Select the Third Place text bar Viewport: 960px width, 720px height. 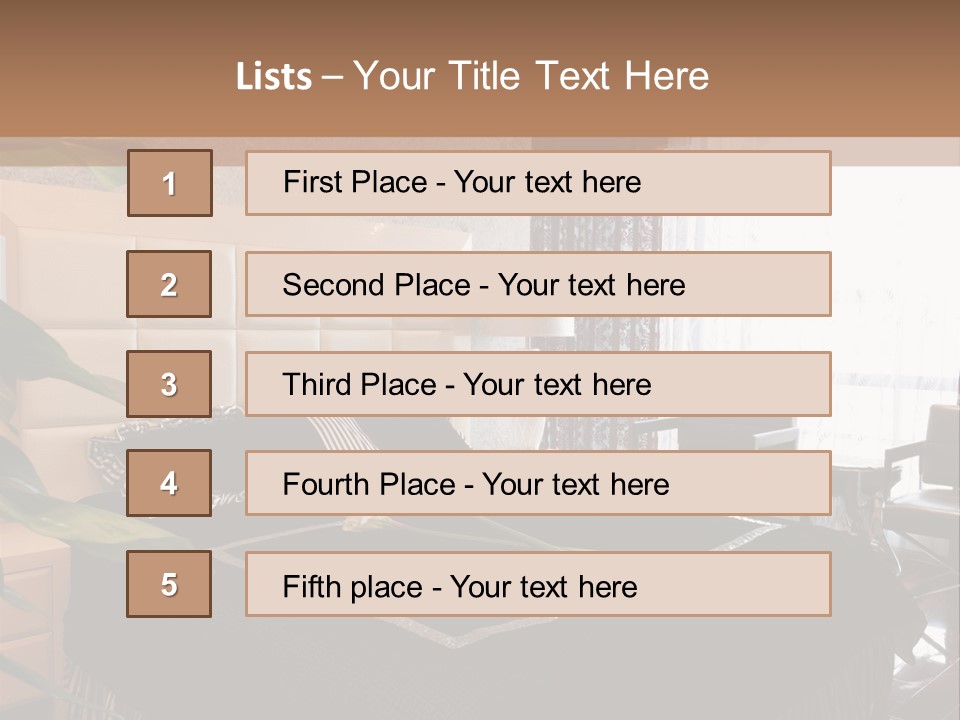pos(538,384)
